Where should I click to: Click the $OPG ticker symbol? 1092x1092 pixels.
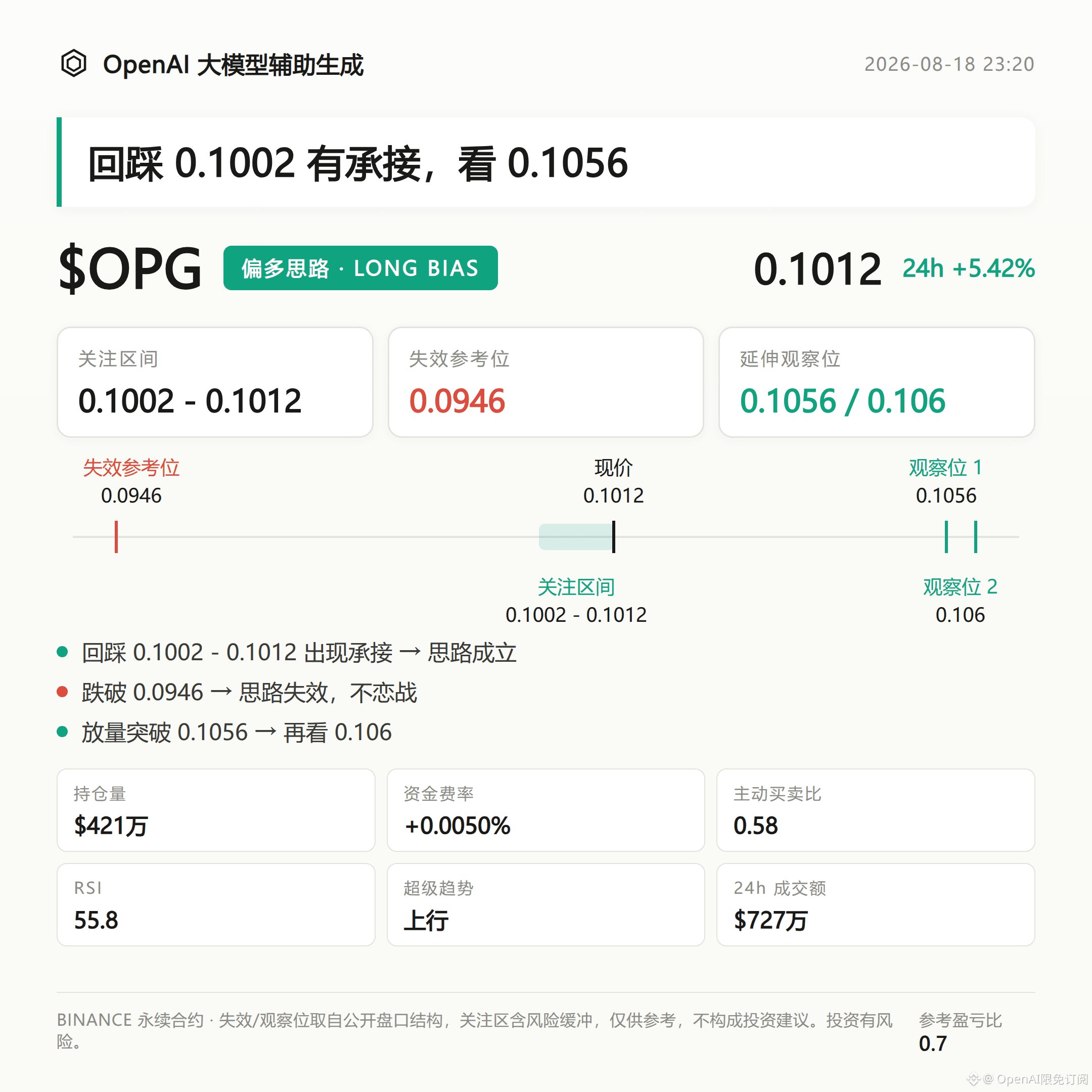(130, 268)
